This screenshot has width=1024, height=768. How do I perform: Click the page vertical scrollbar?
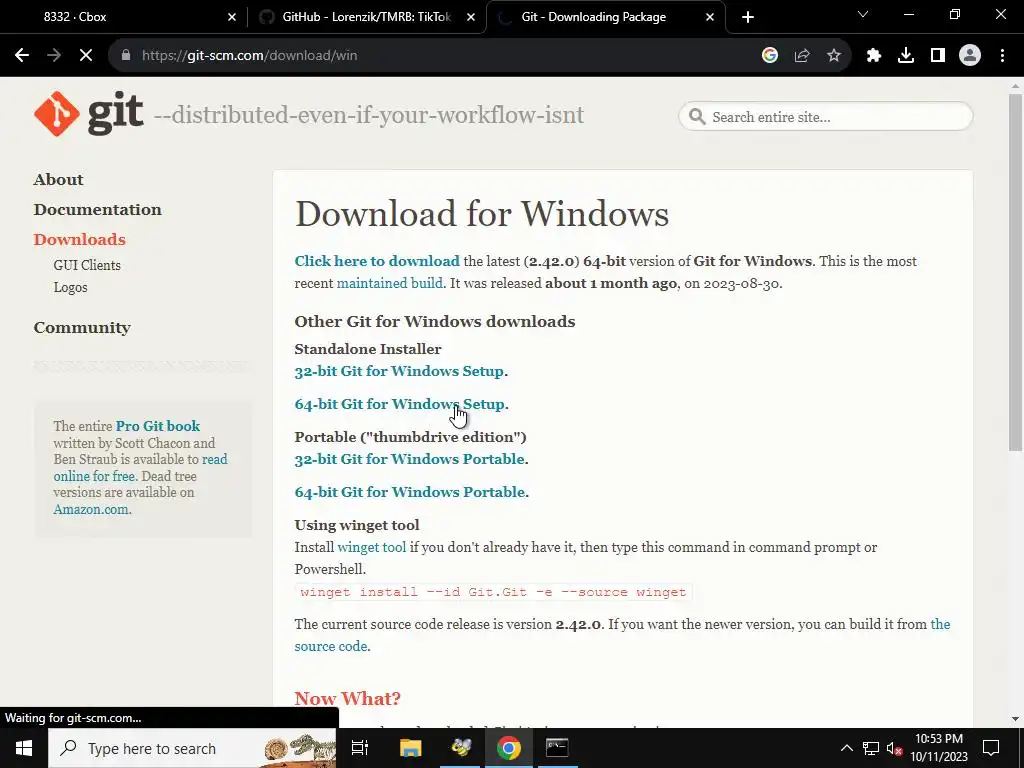[x=1015, y=272]
